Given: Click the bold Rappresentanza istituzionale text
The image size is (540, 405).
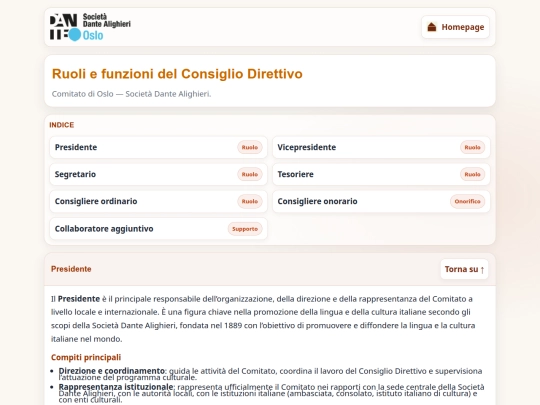Looking at the screenshot, I should [116, 387].
